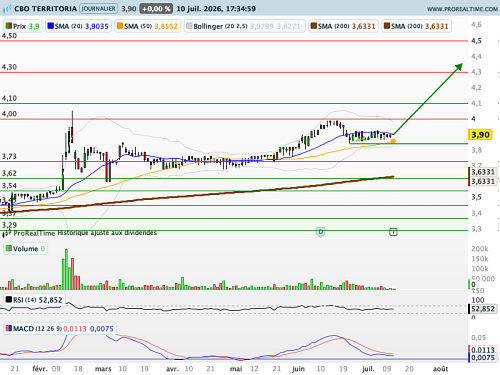This screenshot has height=375, width=500.
Task: Click the orange last-price dot on the chart
Action: [393, 141]
